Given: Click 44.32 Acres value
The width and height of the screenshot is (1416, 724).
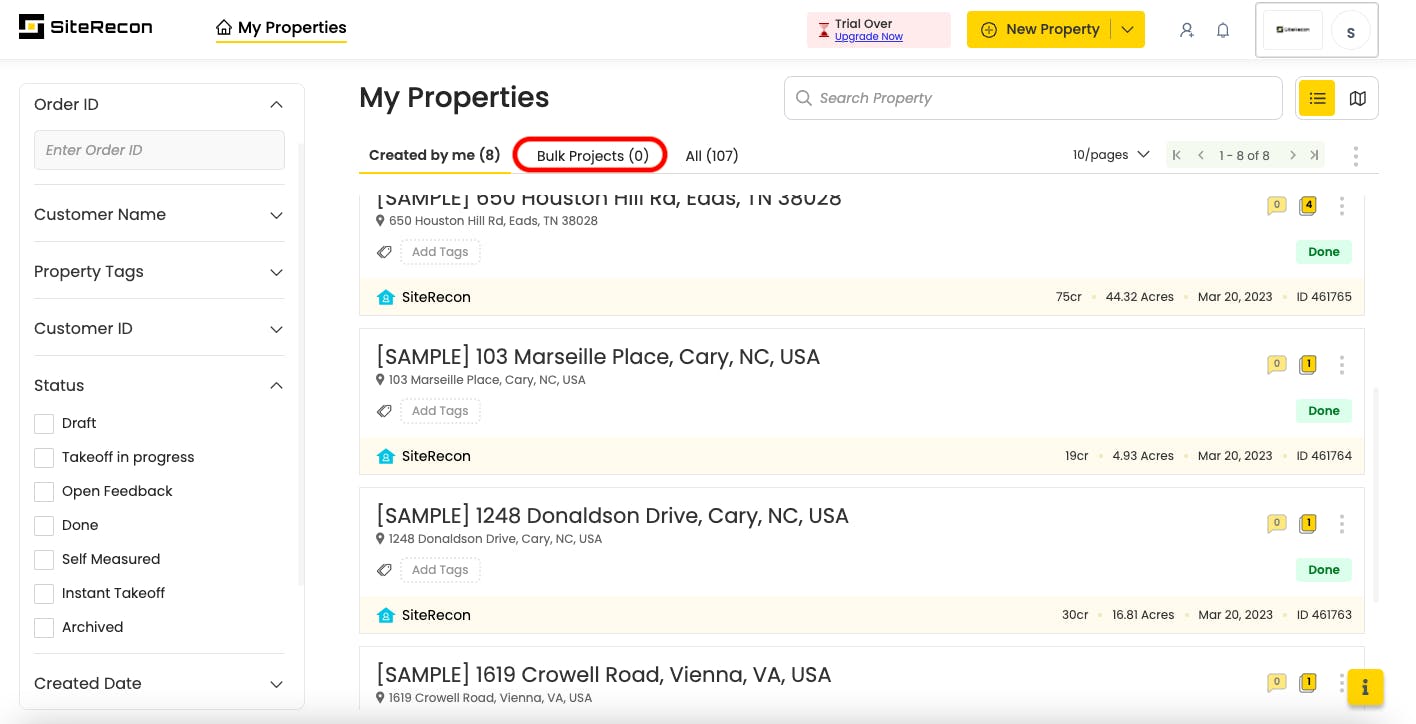Looking at the screenshot, I should click(1140, 297).
